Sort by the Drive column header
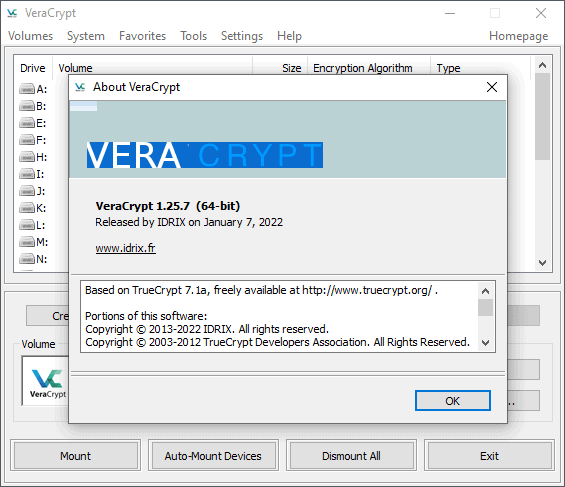 coord(33,68)
